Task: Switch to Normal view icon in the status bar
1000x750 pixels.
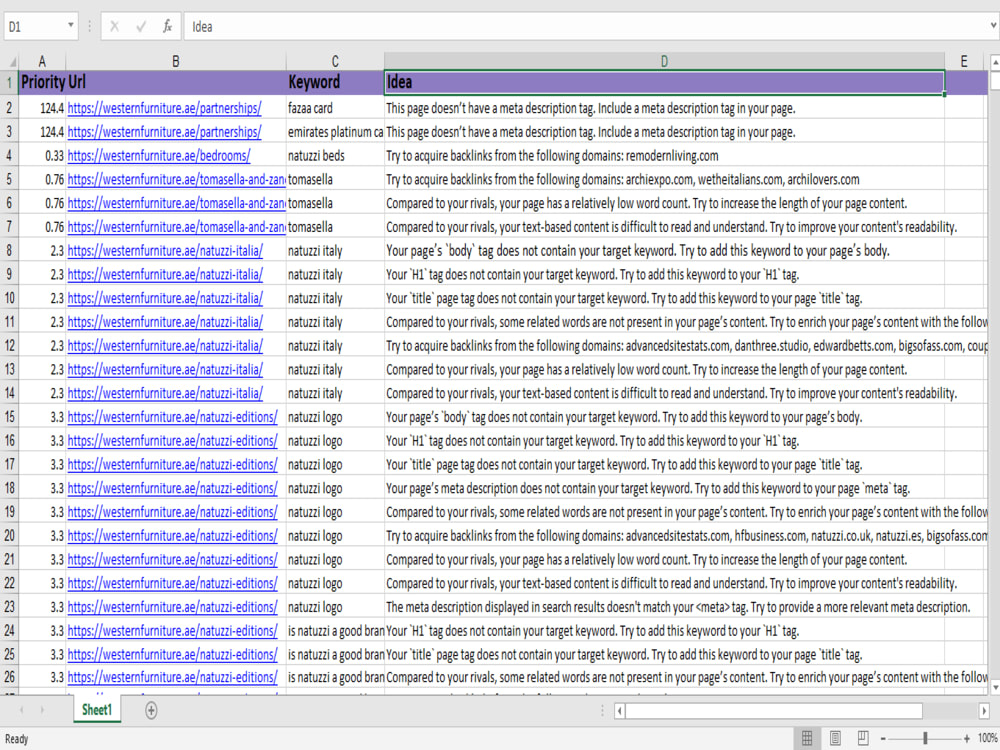Action: coord(807,739)
